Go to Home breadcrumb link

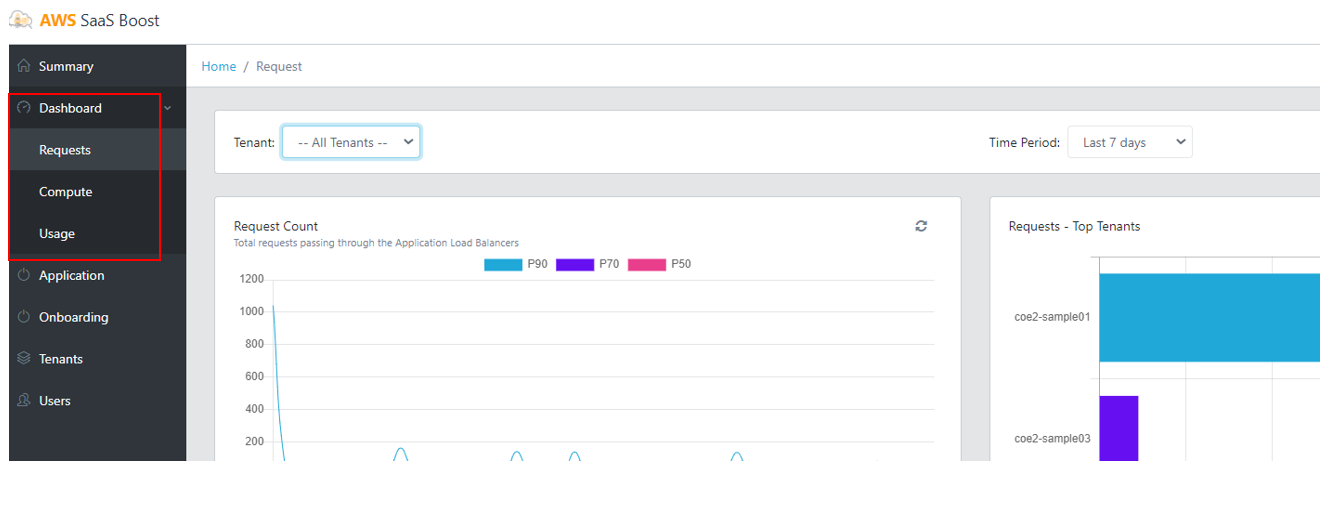click(219, 66)
